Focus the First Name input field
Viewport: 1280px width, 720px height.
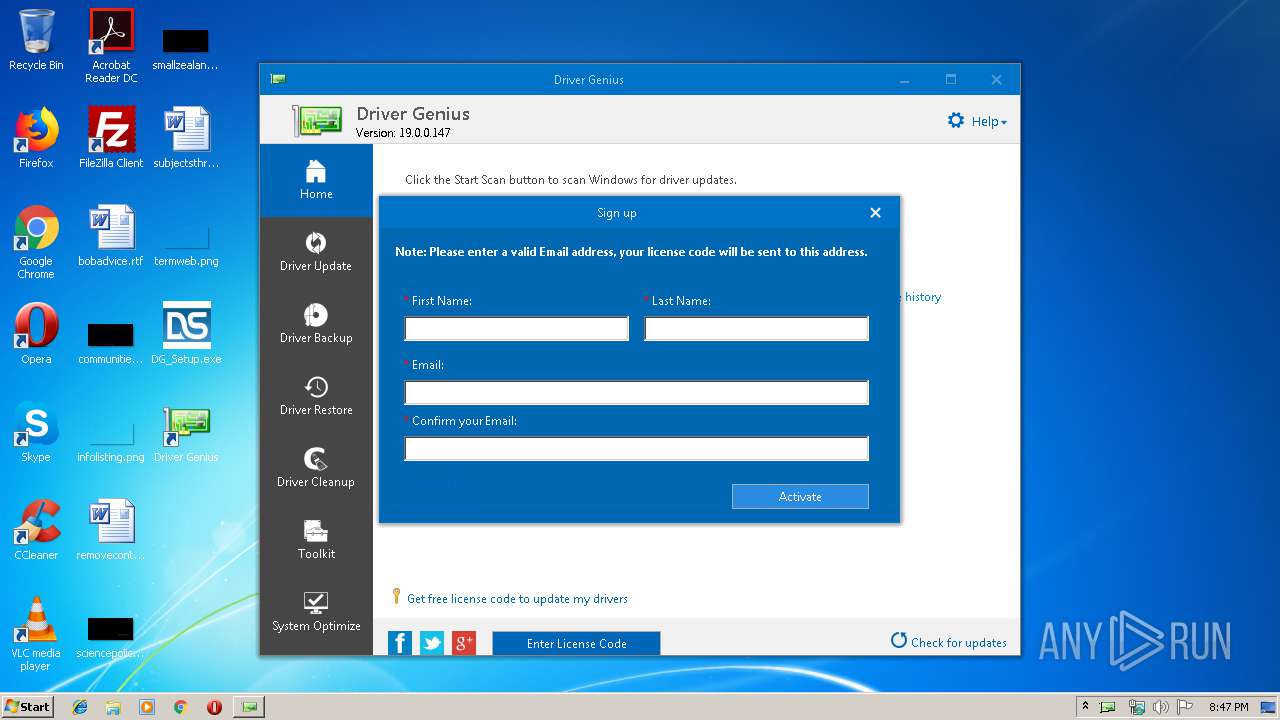(x=517, y=329)
